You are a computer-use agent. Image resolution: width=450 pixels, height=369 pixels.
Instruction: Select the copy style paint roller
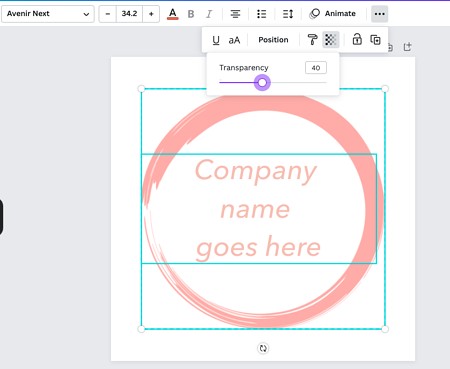(x=312, y=40)
